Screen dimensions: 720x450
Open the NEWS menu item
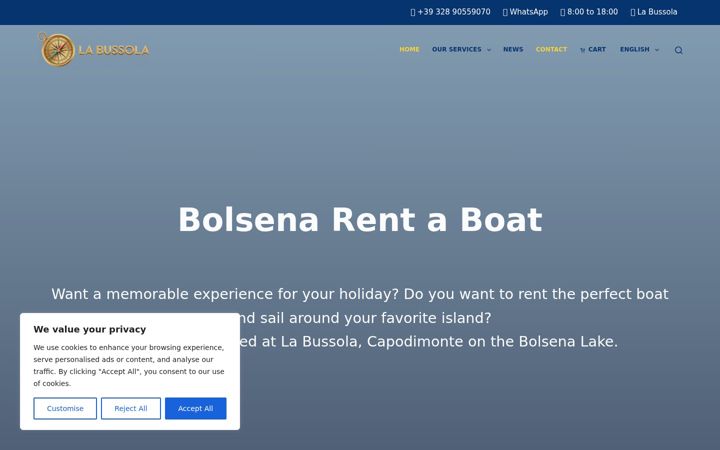pyautogui.click(x=513, y=50)
